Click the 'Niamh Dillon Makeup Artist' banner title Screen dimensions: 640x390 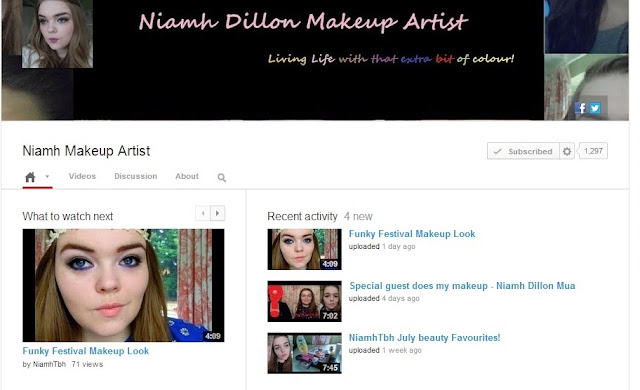[304, 21]
